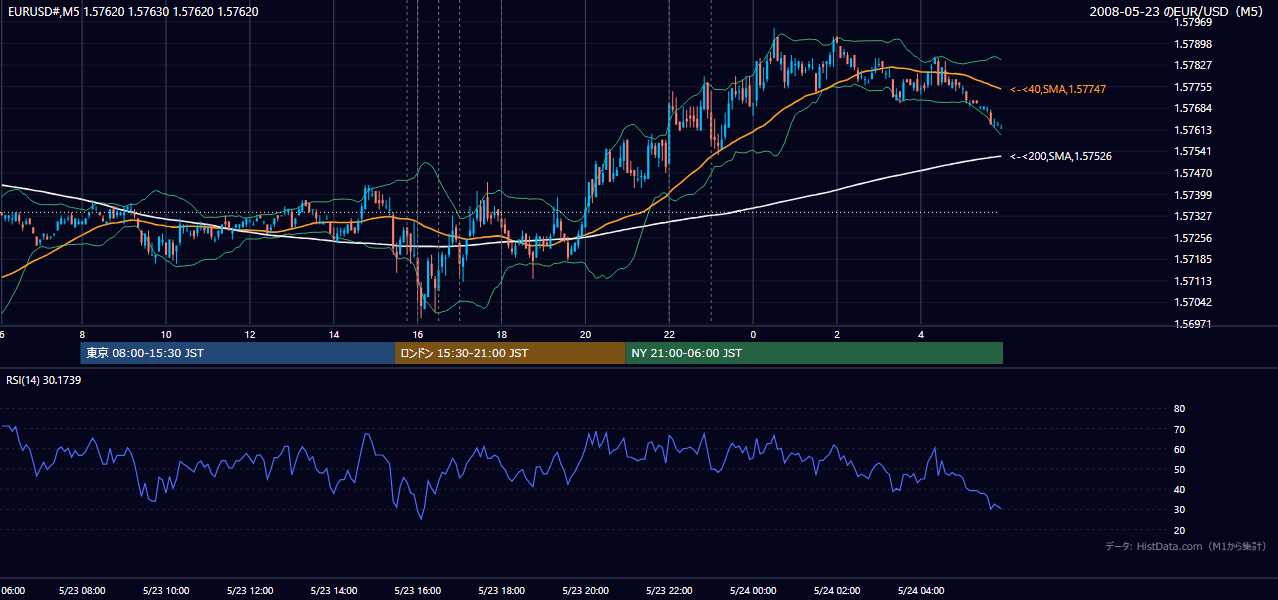Click the 2008-05-23 EUR/USD (M5) title
Screen dimensions: 1278x600
pos(1179,12)
